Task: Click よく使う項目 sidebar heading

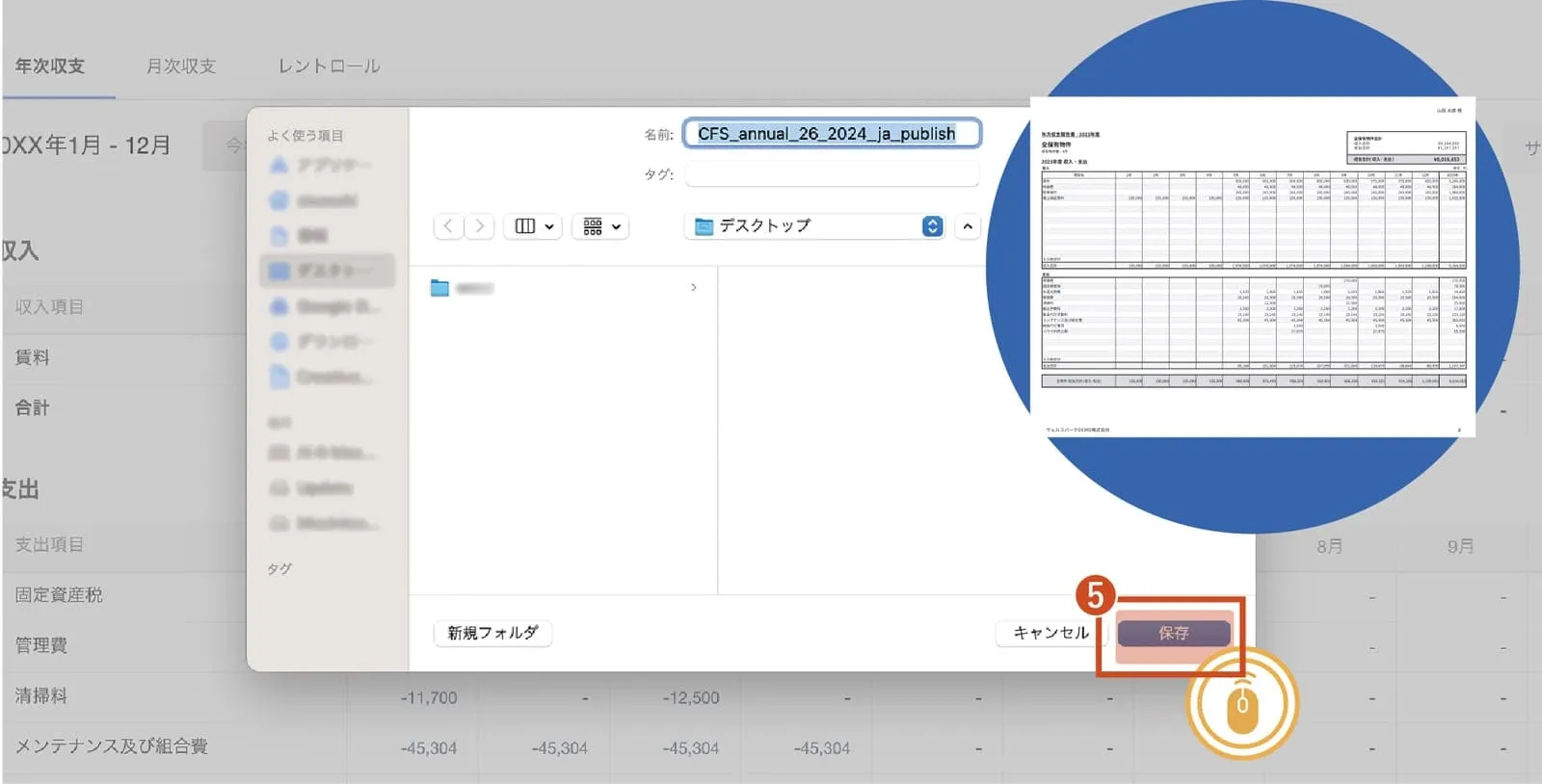Action: click(x=306, y=136)
